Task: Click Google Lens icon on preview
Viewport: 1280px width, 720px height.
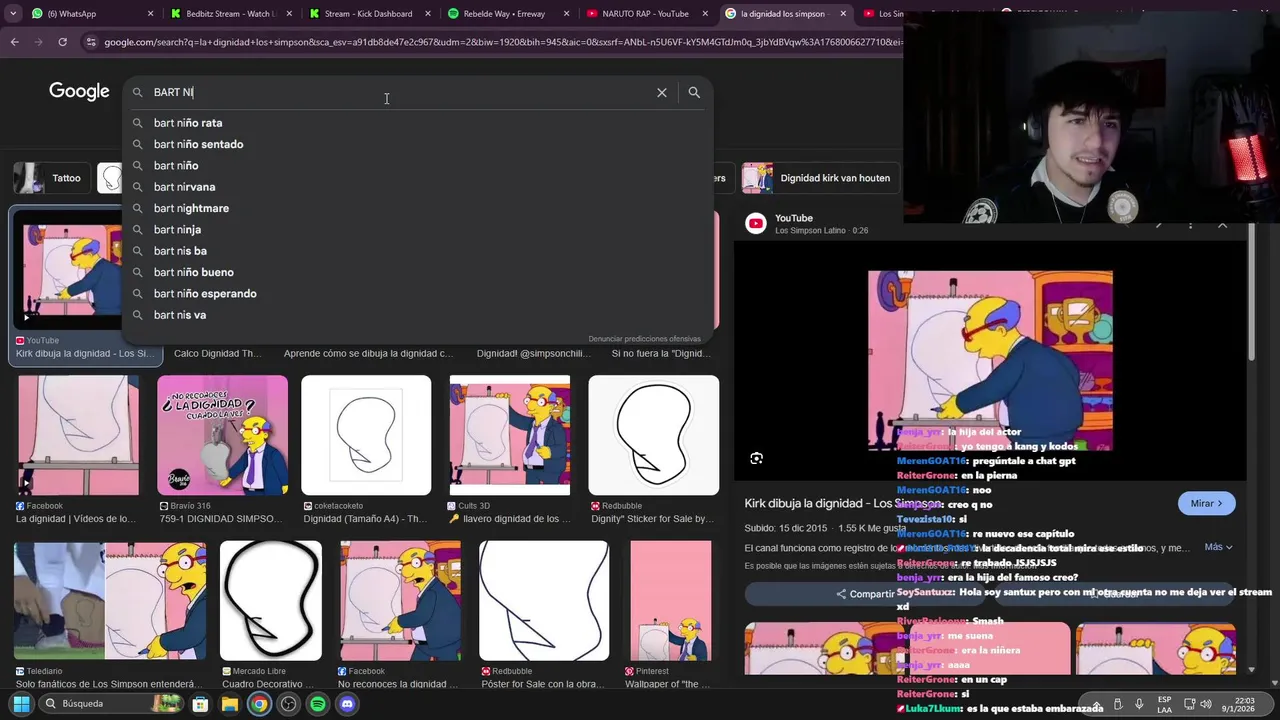Action: [x=756, y=458]
